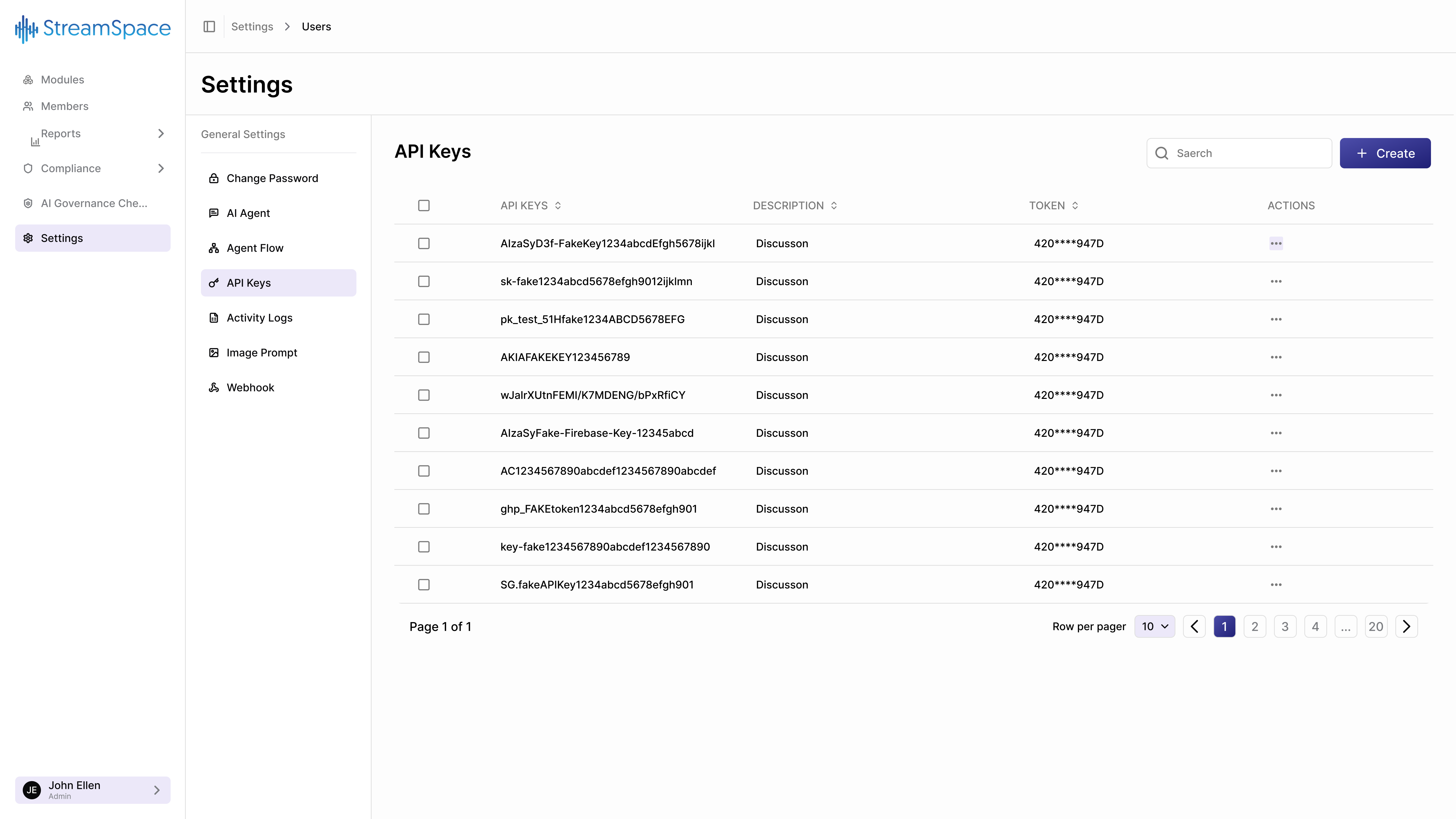1456x819 pixels.
Task: Check the AC1234567890abcdef row checkbox
Action: point(424,471)
